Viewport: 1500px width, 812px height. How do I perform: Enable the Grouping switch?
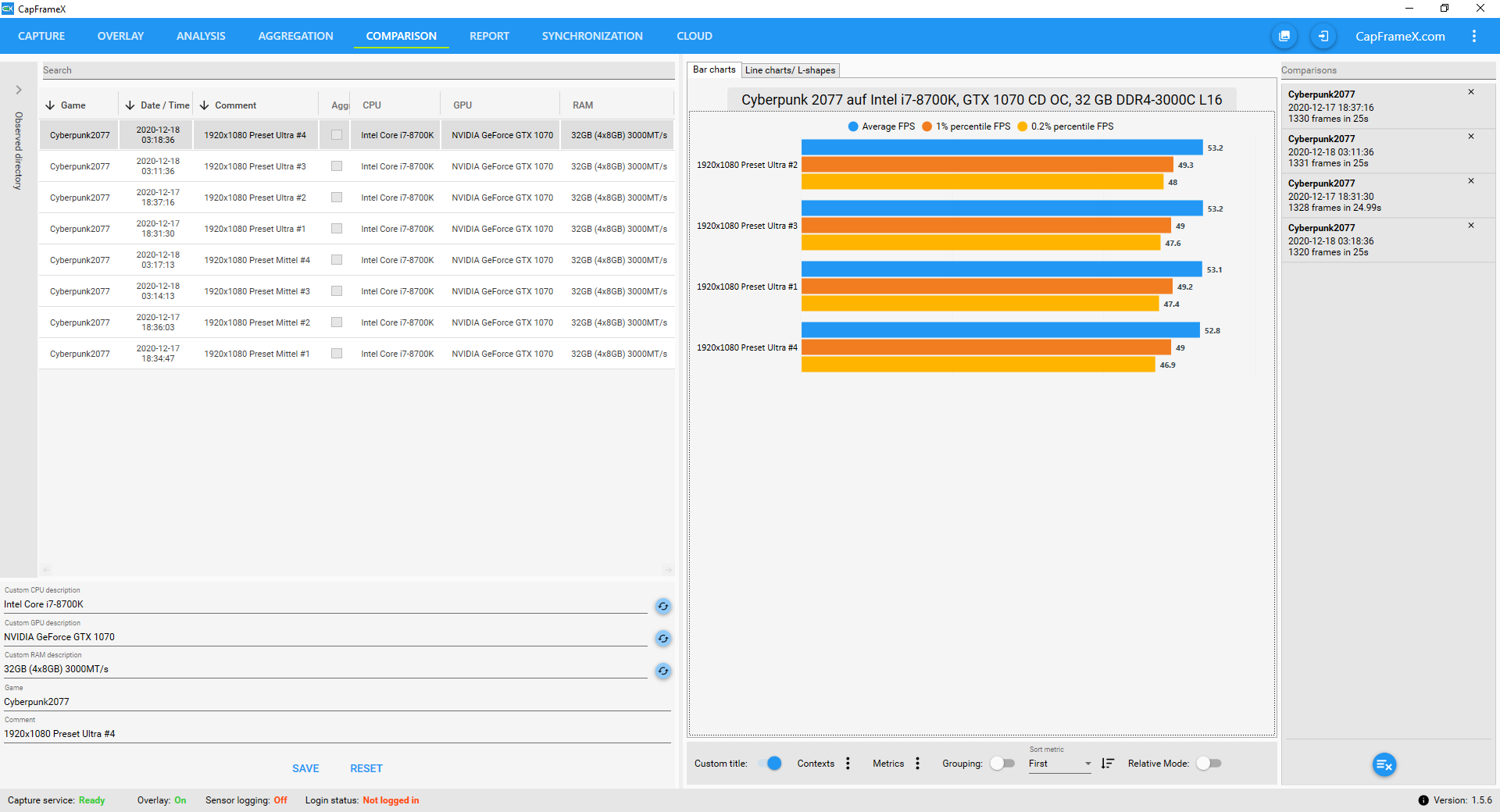click(x=1002, y=764)
